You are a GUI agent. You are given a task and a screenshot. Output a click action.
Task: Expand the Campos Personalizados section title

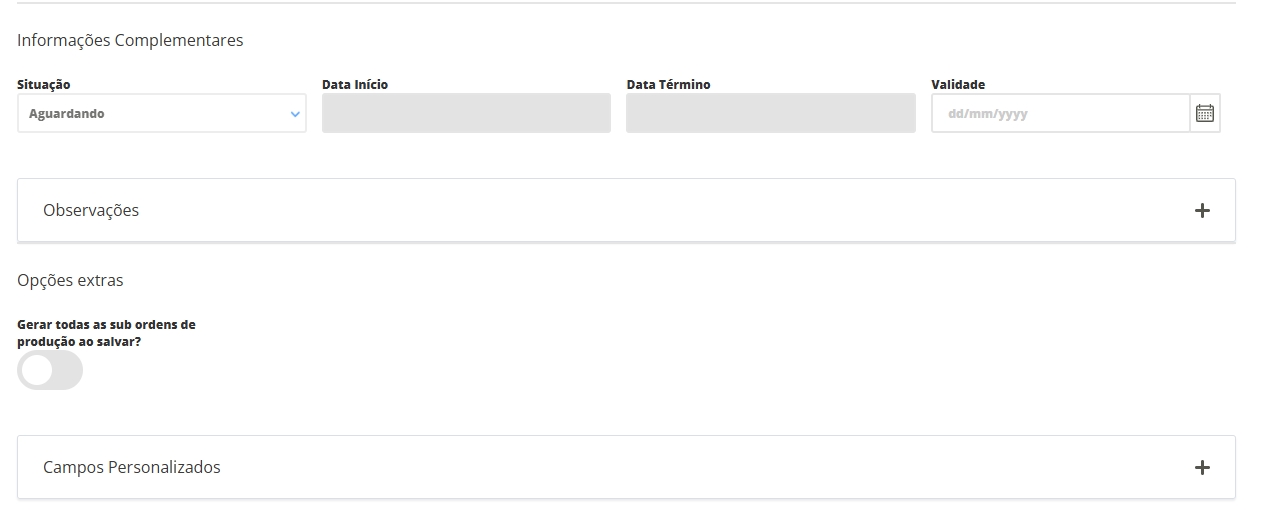pyautogui.click(x=132, y=468)
